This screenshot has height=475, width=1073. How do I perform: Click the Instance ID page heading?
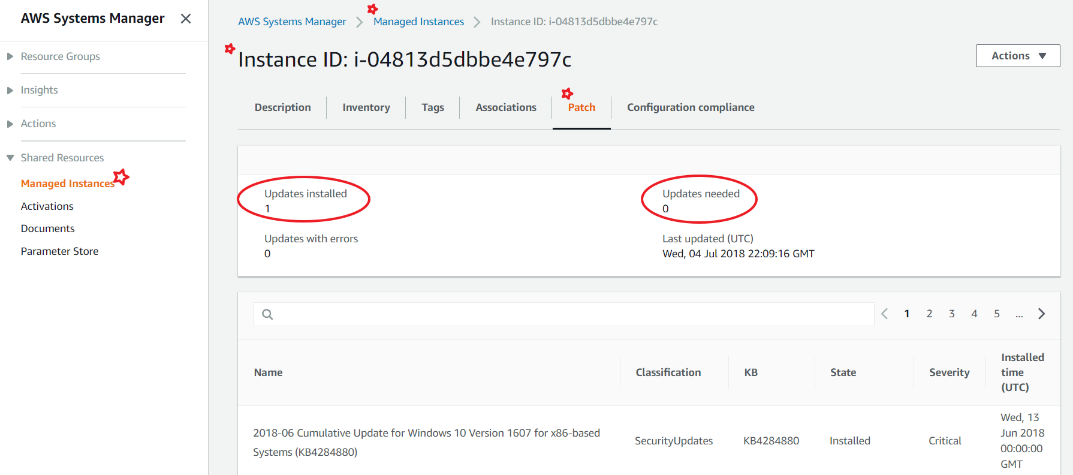click(x=404, y=60)
